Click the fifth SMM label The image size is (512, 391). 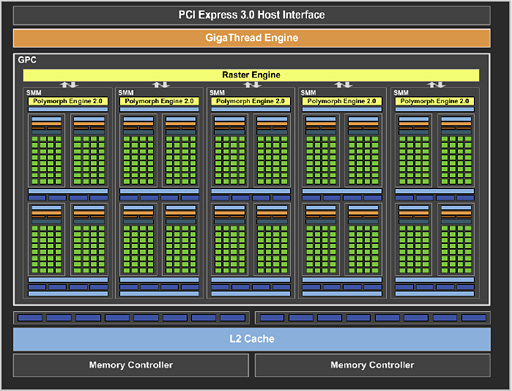(x=401, y=93)
